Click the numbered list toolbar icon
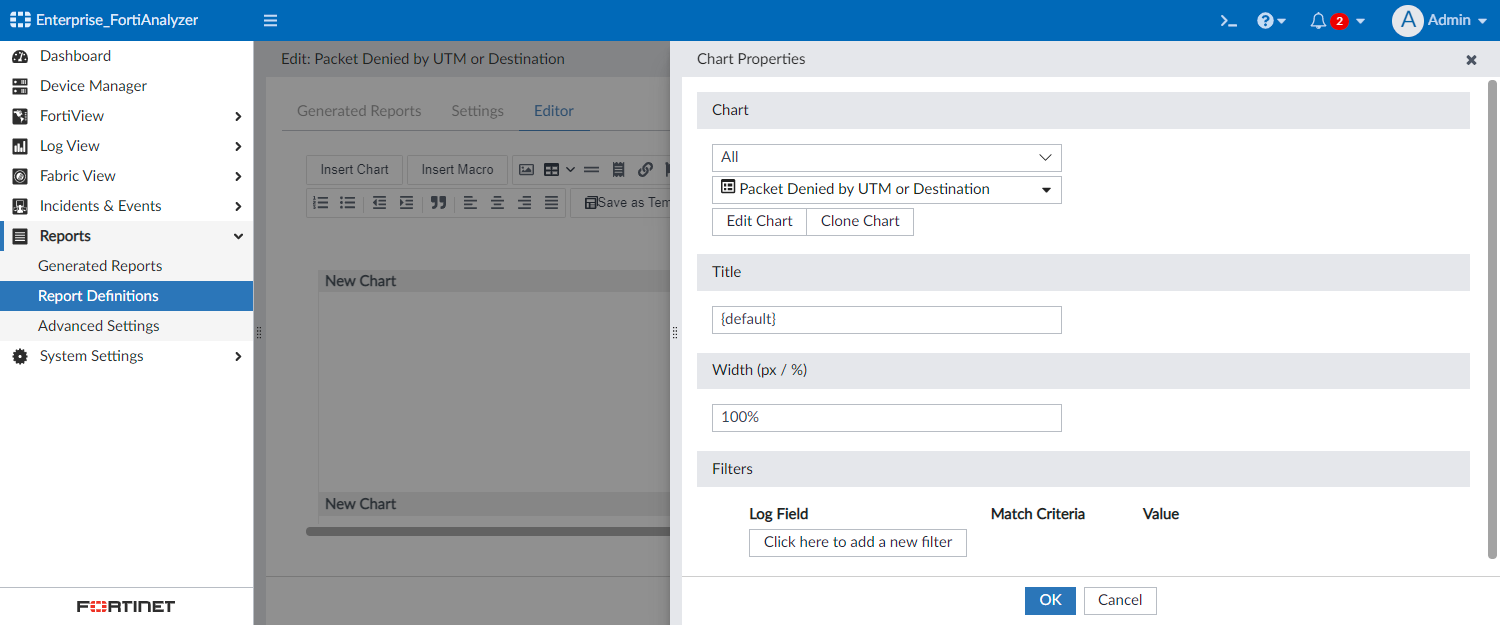Image resolution: width=1500 pixels, height=625 pixels. 321,202
